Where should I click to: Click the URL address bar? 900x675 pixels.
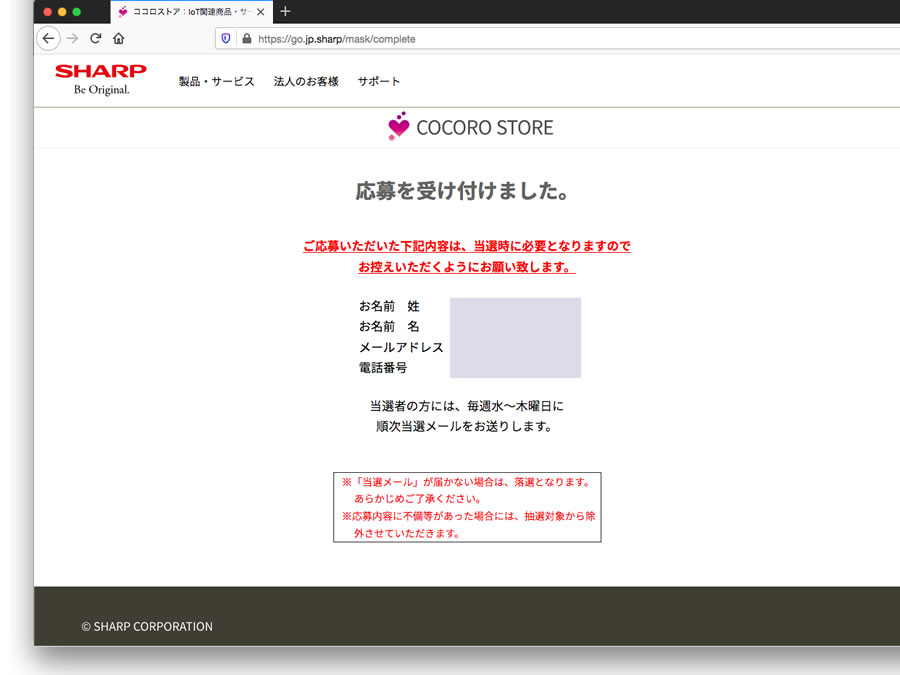tap(557, 38)
